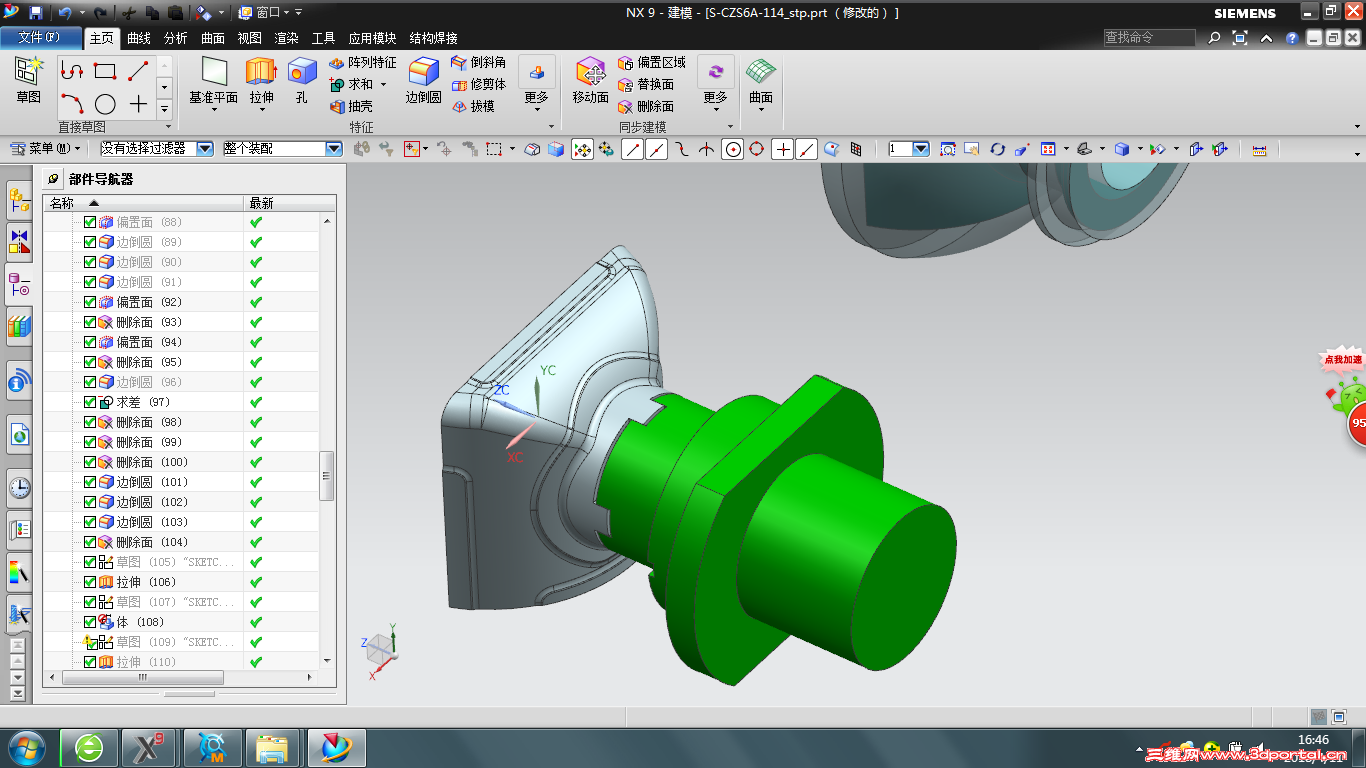Viewport: 1366px width, 768px height.
Task: Open the dropdown arrow beside 求和
Action: [x=383, y=84]
